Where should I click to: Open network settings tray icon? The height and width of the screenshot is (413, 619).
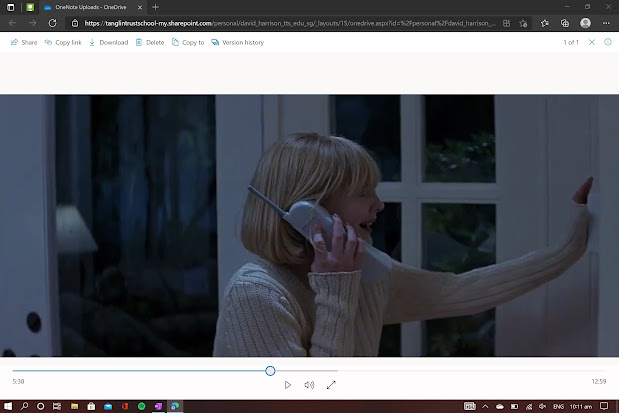[x=529, y=406]
